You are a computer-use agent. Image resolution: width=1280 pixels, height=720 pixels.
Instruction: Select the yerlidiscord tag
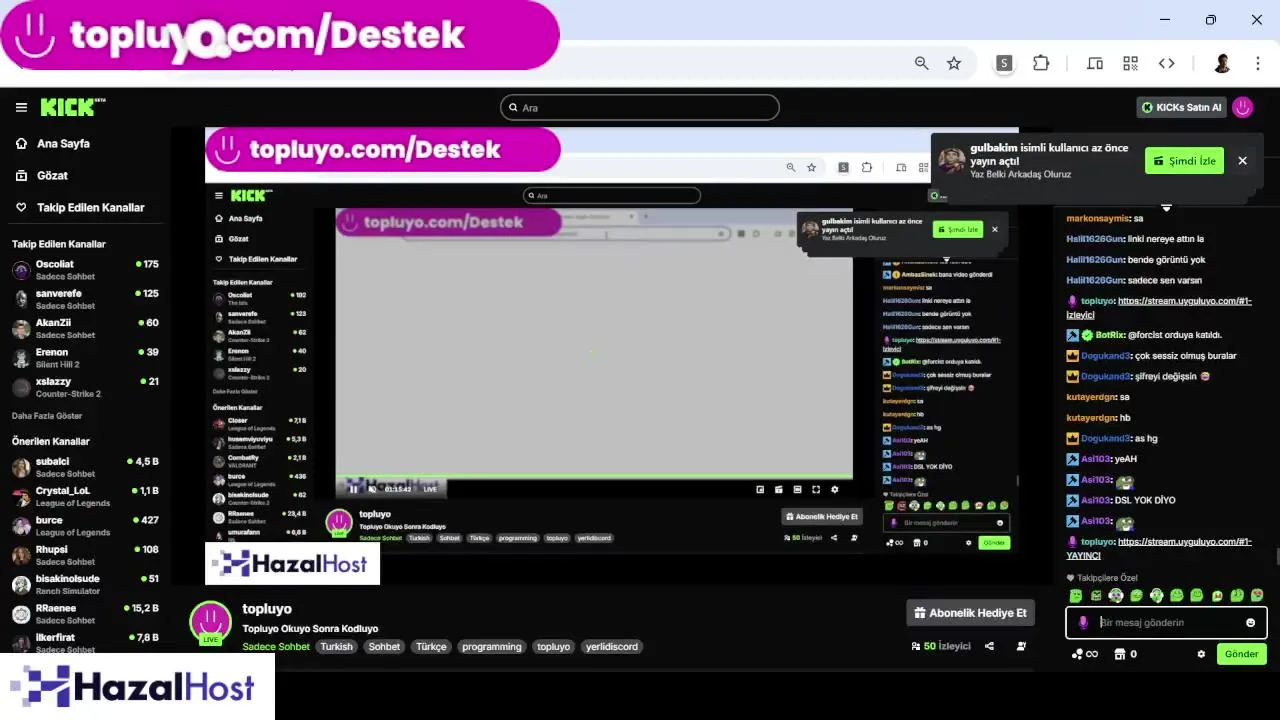pos(611,646)
